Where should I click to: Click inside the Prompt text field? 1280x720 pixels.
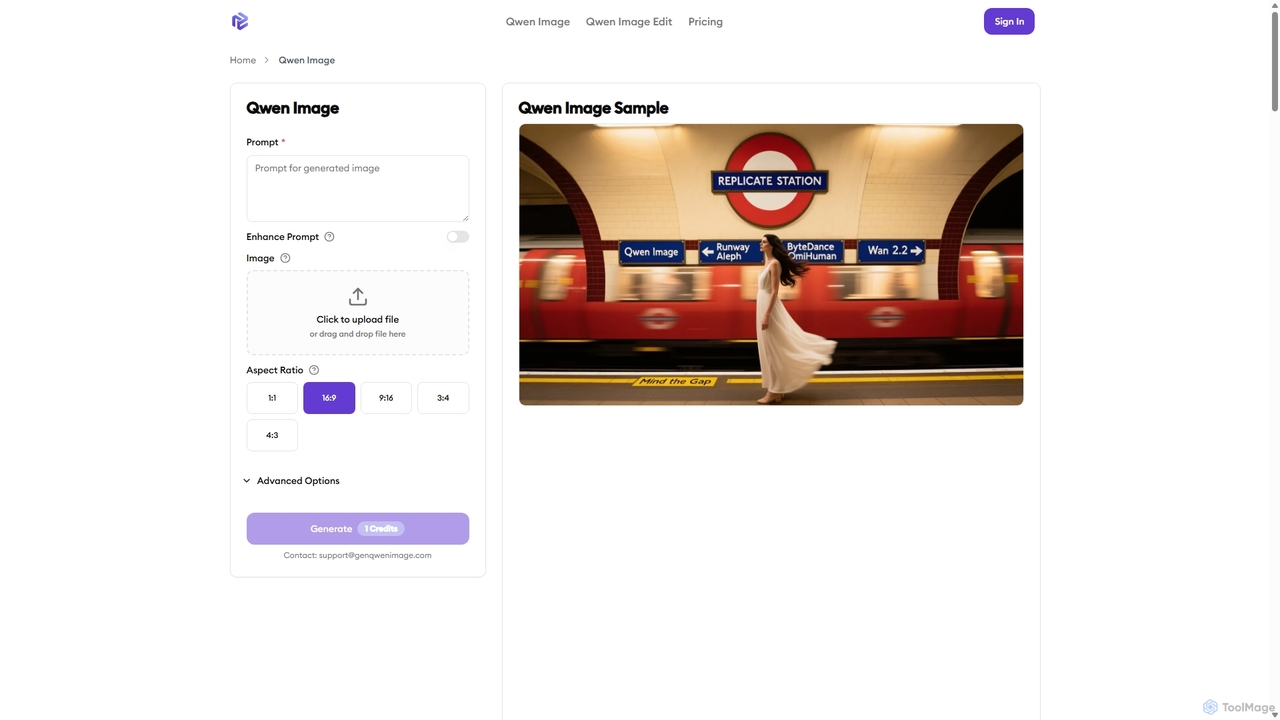(358, 189)
